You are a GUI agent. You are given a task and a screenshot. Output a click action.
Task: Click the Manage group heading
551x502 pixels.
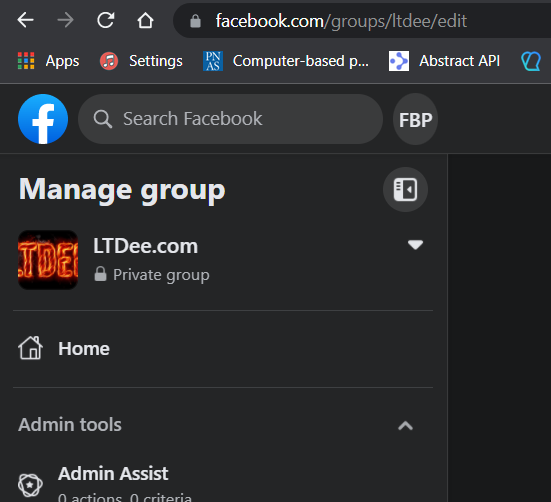point(122,190)
